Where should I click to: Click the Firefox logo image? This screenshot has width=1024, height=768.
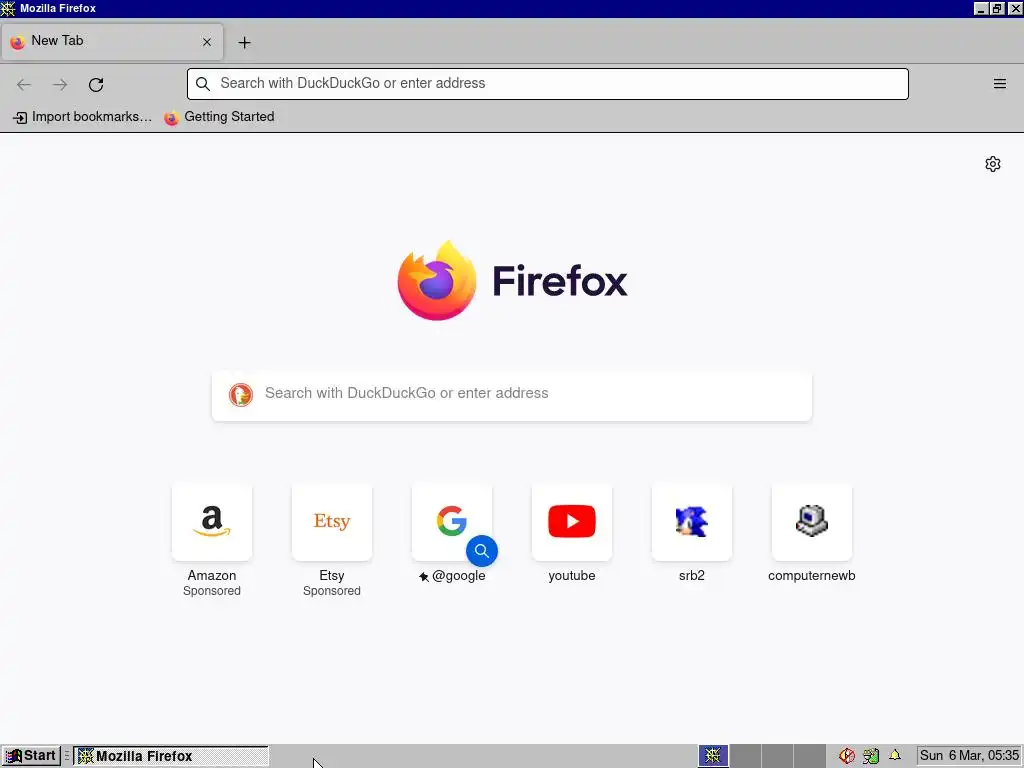click(x=437, y=280)
